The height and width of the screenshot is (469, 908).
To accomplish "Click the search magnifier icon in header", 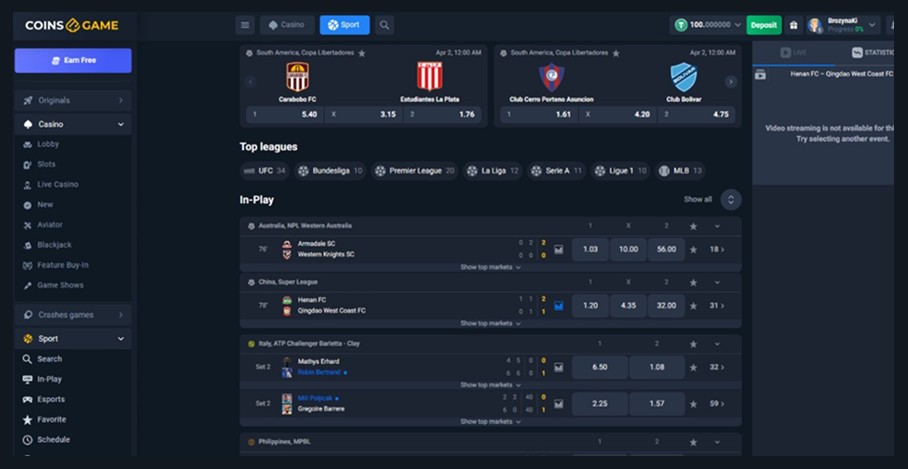I will (x=384, y=25).
